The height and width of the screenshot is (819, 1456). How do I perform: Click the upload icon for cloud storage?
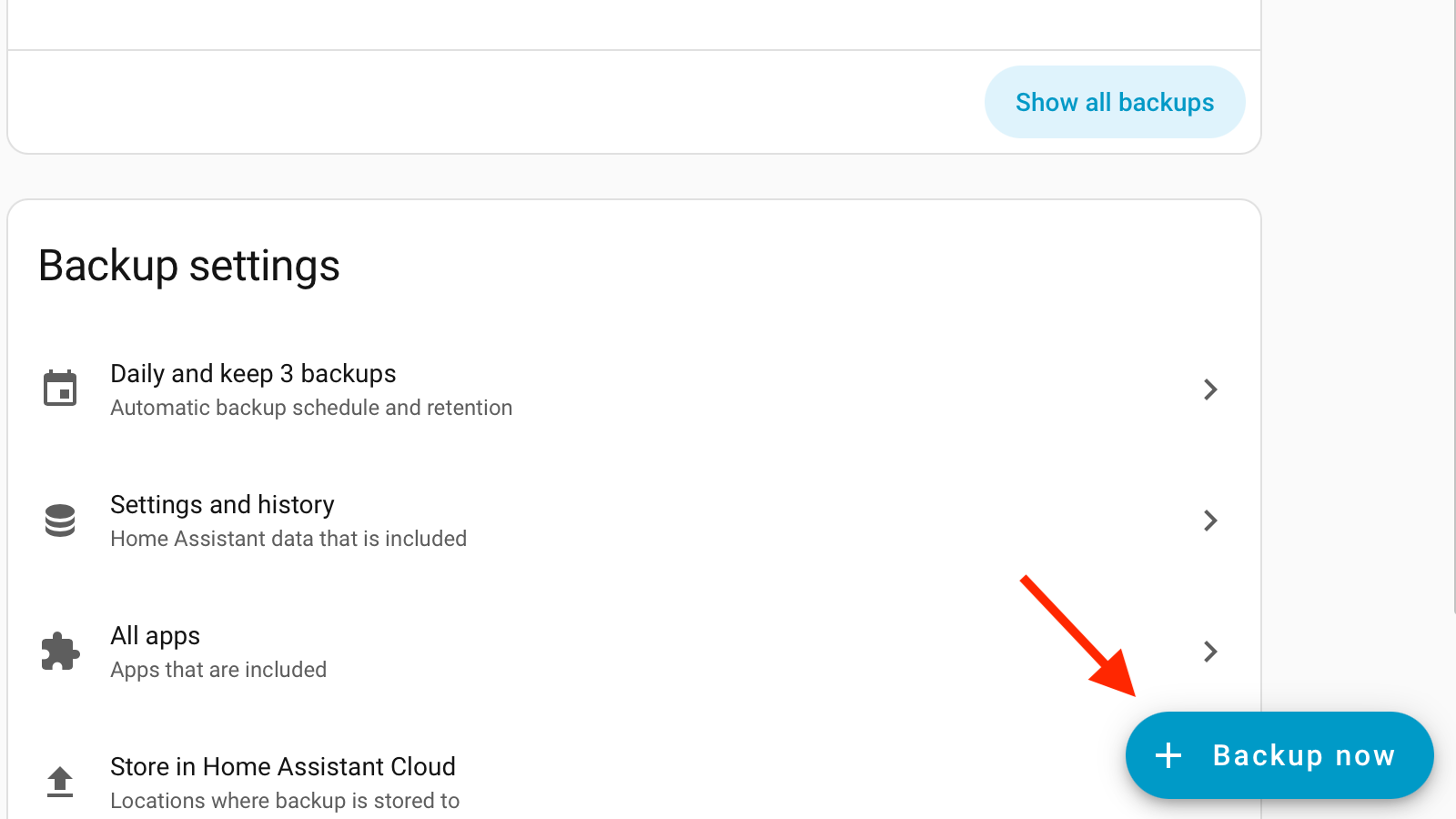click(x=60, y=782)
